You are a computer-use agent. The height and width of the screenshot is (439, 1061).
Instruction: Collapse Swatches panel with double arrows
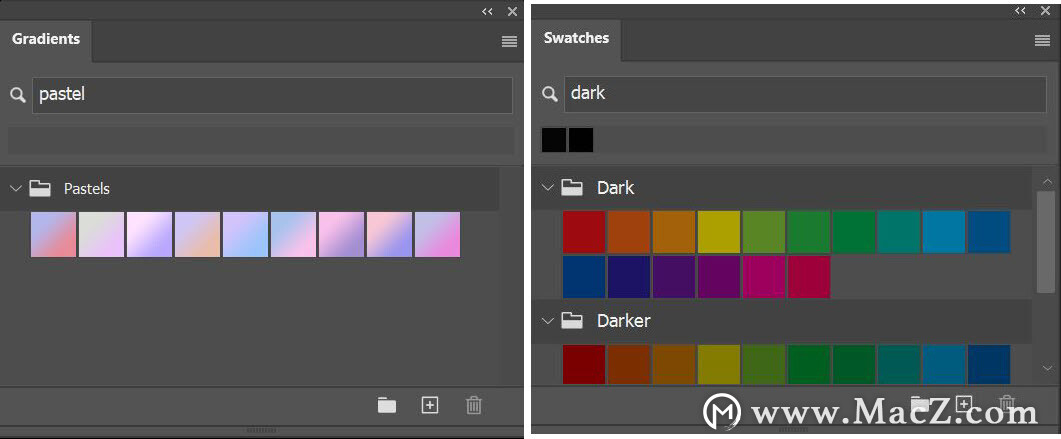[1020, 11]
